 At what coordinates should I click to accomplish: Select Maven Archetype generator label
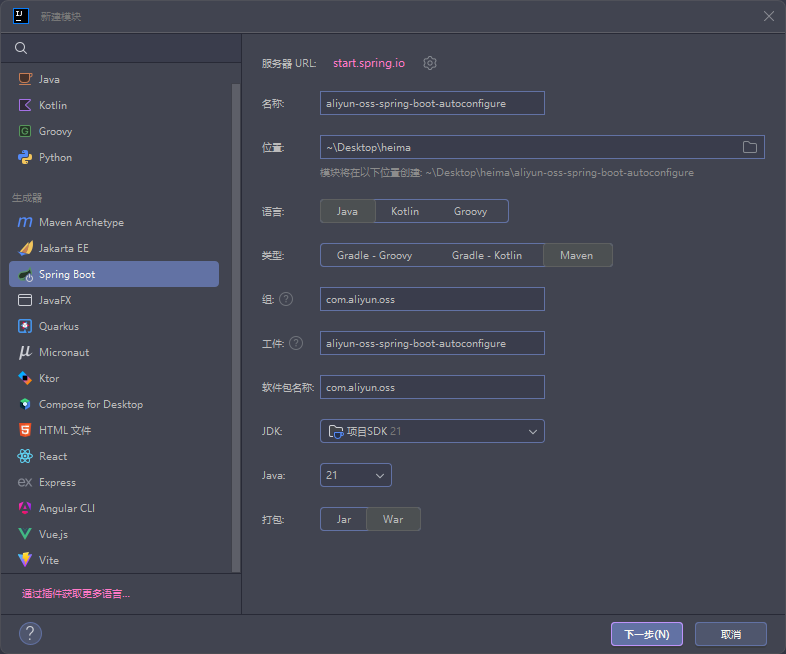(x=81, y=223)
